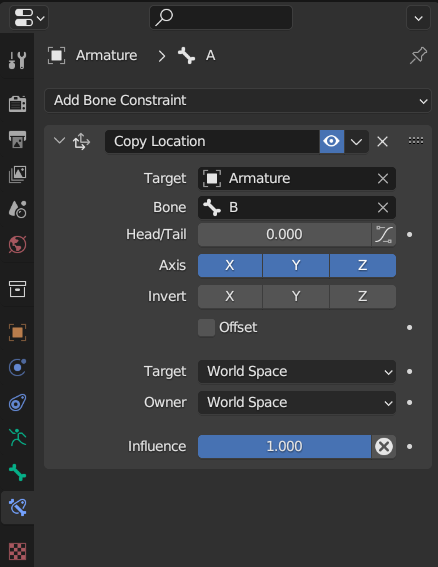Collapse the Copy Location constraint panel
The width and height of the screenshot is (438, 567).
(59, 141)
